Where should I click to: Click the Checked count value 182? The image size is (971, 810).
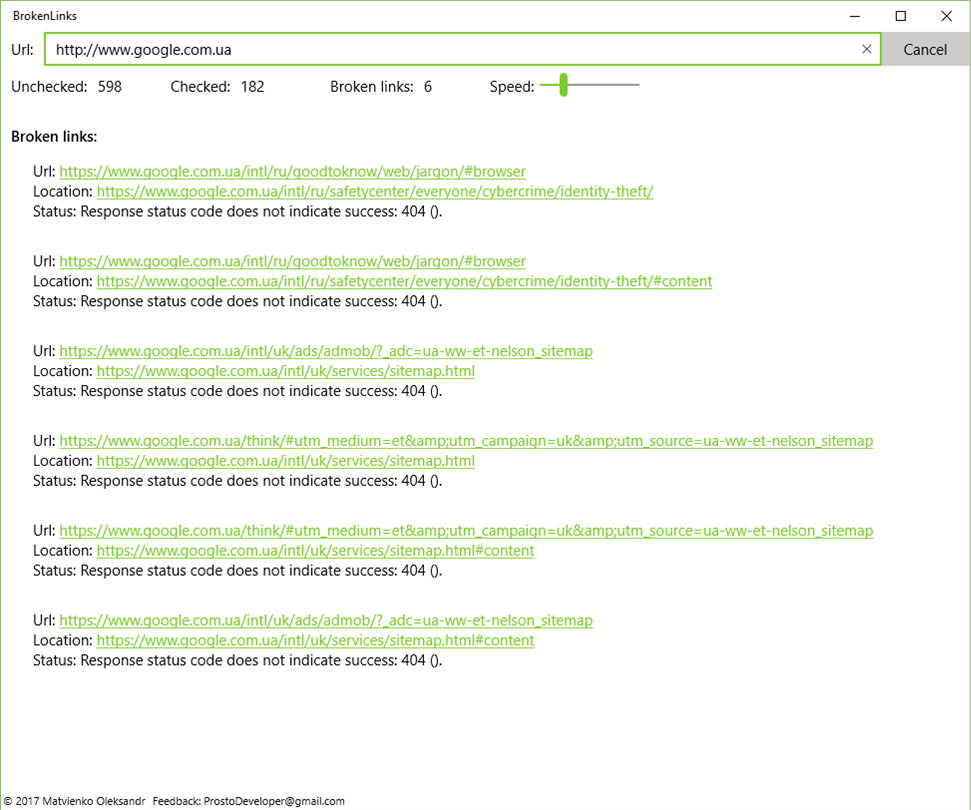tap(253, 87)
